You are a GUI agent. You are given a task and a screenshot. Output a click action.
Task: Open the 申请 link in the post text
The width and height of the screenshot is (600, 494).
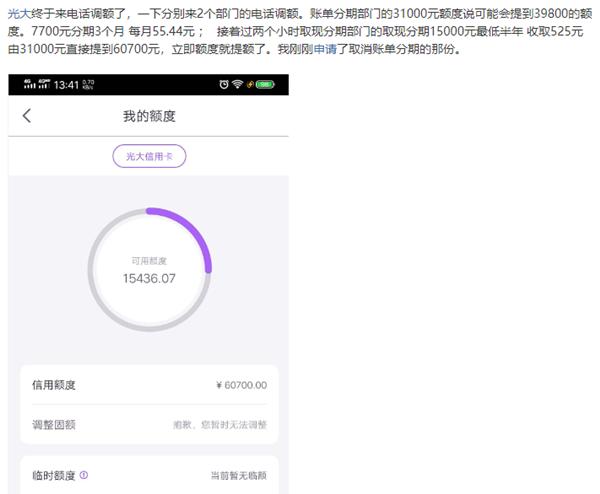click(325, 49)
